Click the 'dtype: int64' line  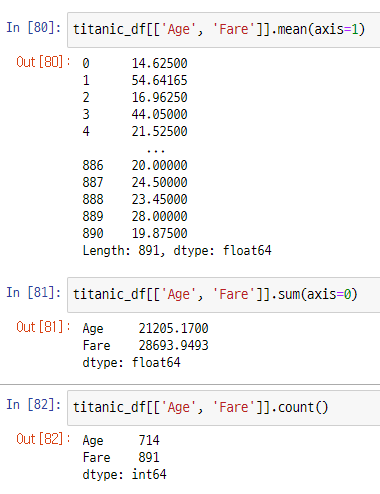click(124, 475)
